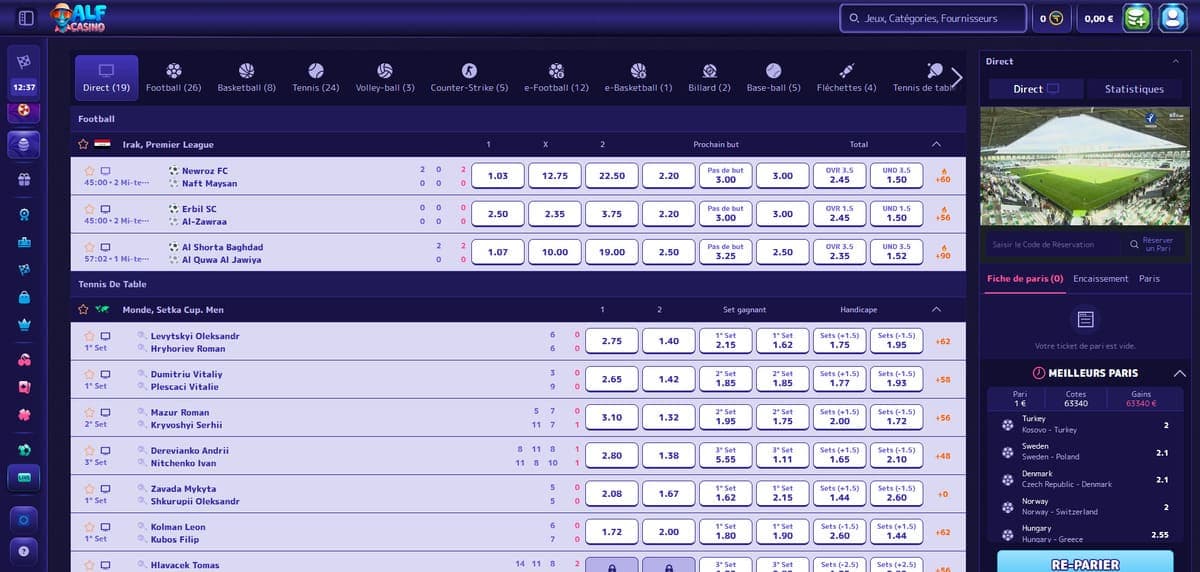The width and height of the screenshot is (1200, 572).
Task: Click the live stream icon for Erbil SC match
Action: [106, 209]
